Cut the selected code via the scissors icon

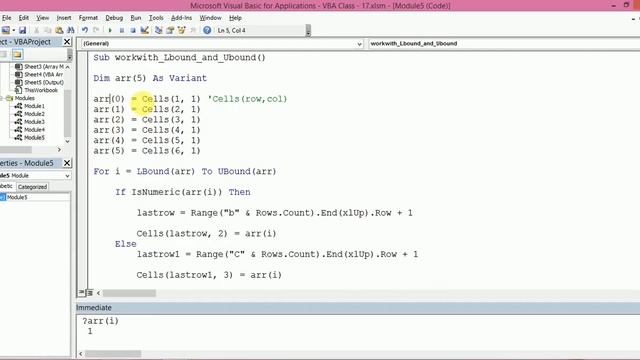coord(36,30)
